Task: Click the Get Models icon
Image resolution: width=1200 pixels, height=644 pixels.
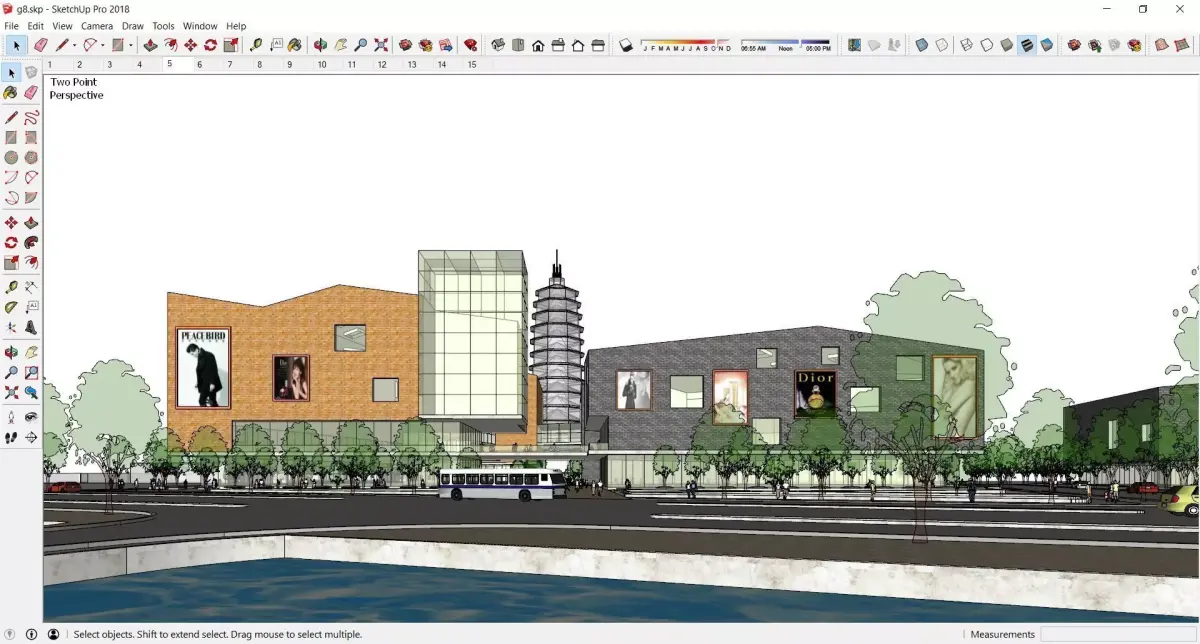Action: [1074, 45]
